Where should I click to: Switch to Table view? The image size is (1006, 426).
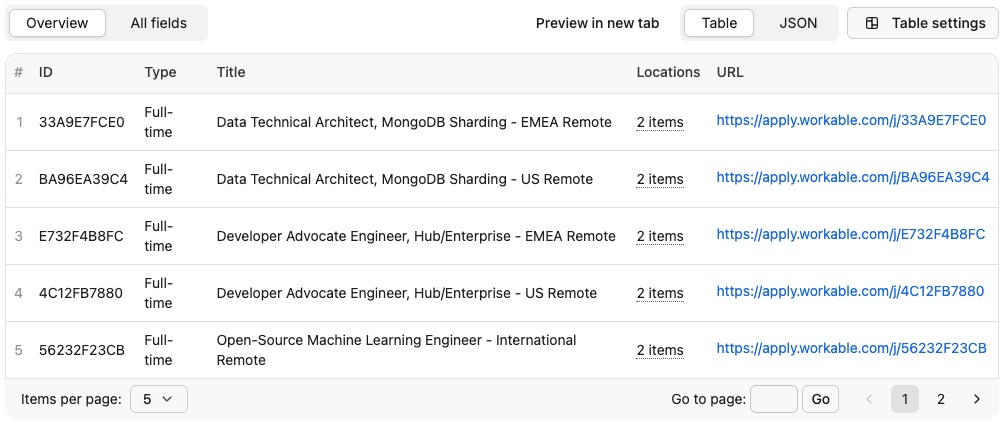[719, 23]
